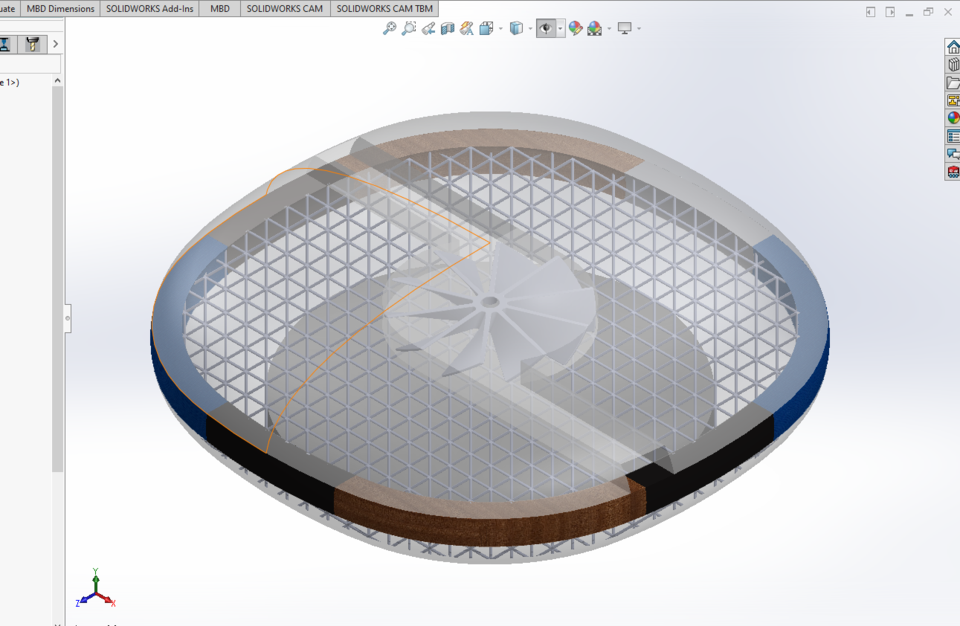Activate the Zoom to Area tool
Image resolution: width=960 pixels, height=626 pixels.
[x=408, y=29]
